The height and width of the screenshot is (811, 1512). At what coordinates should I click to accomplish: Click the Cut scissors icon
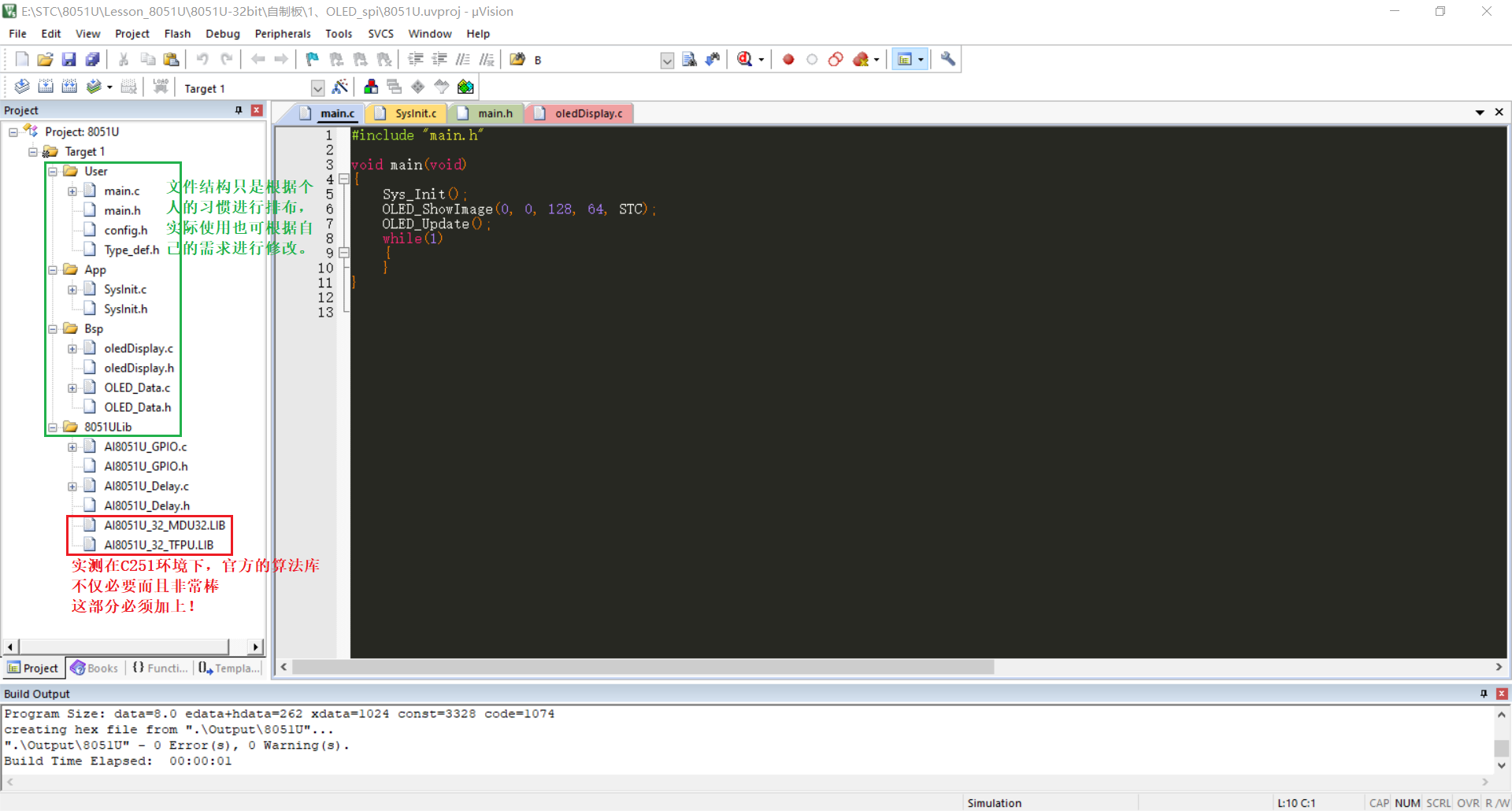(x=124, y=59)
